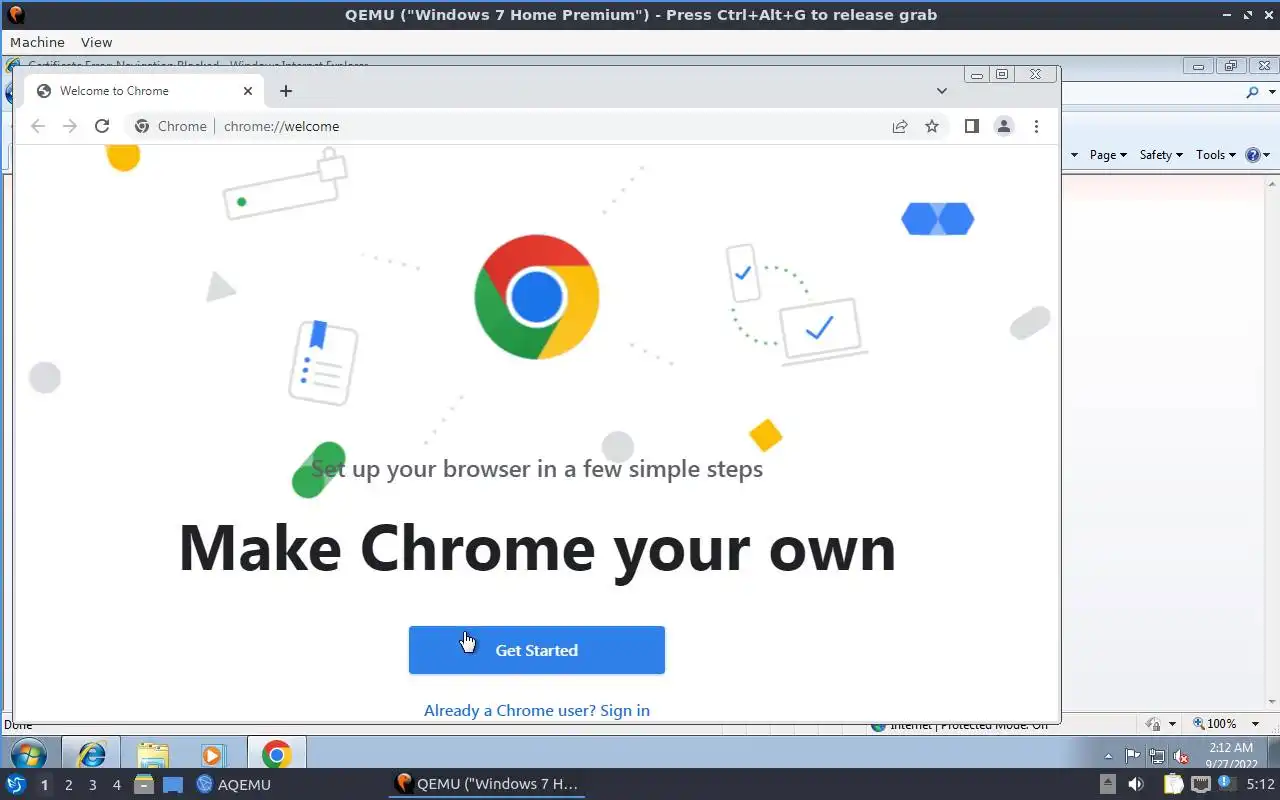Screen dimensions: 1280x800
Task: Expand the Internet Explorer zoom level dropdown
Action: pyautogui.click(x=1257, y=723)
